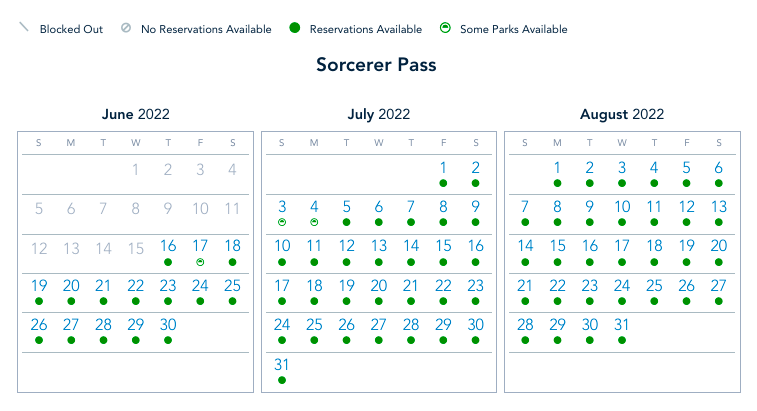The height and width of the screenshot is (411, 757).
Task: Select August 31 on the calendar
Action: point(621,324)
